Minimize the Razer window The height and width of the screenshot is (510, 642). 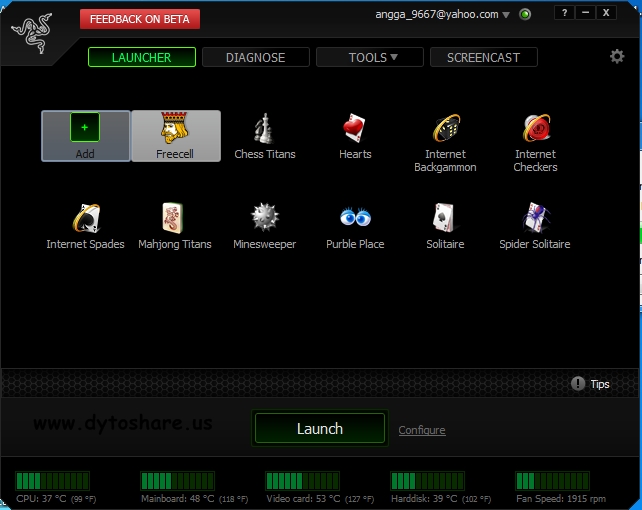(585, 13)
